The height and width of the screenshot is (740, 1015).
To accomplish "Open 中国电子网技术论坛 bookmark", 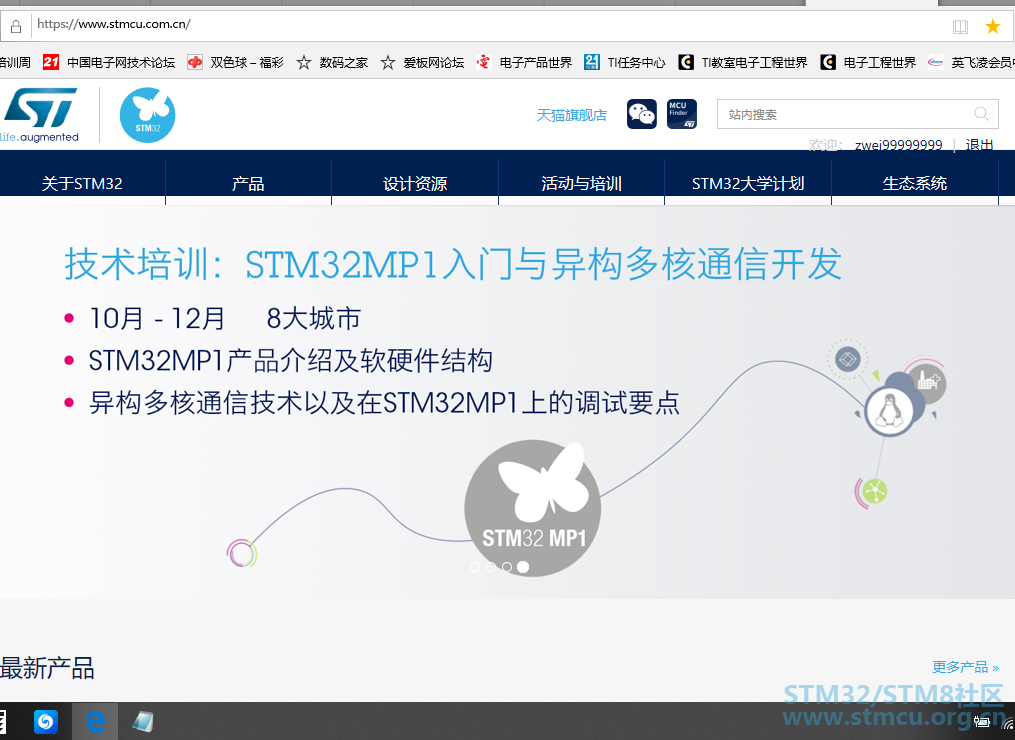I will click(109, 62).
